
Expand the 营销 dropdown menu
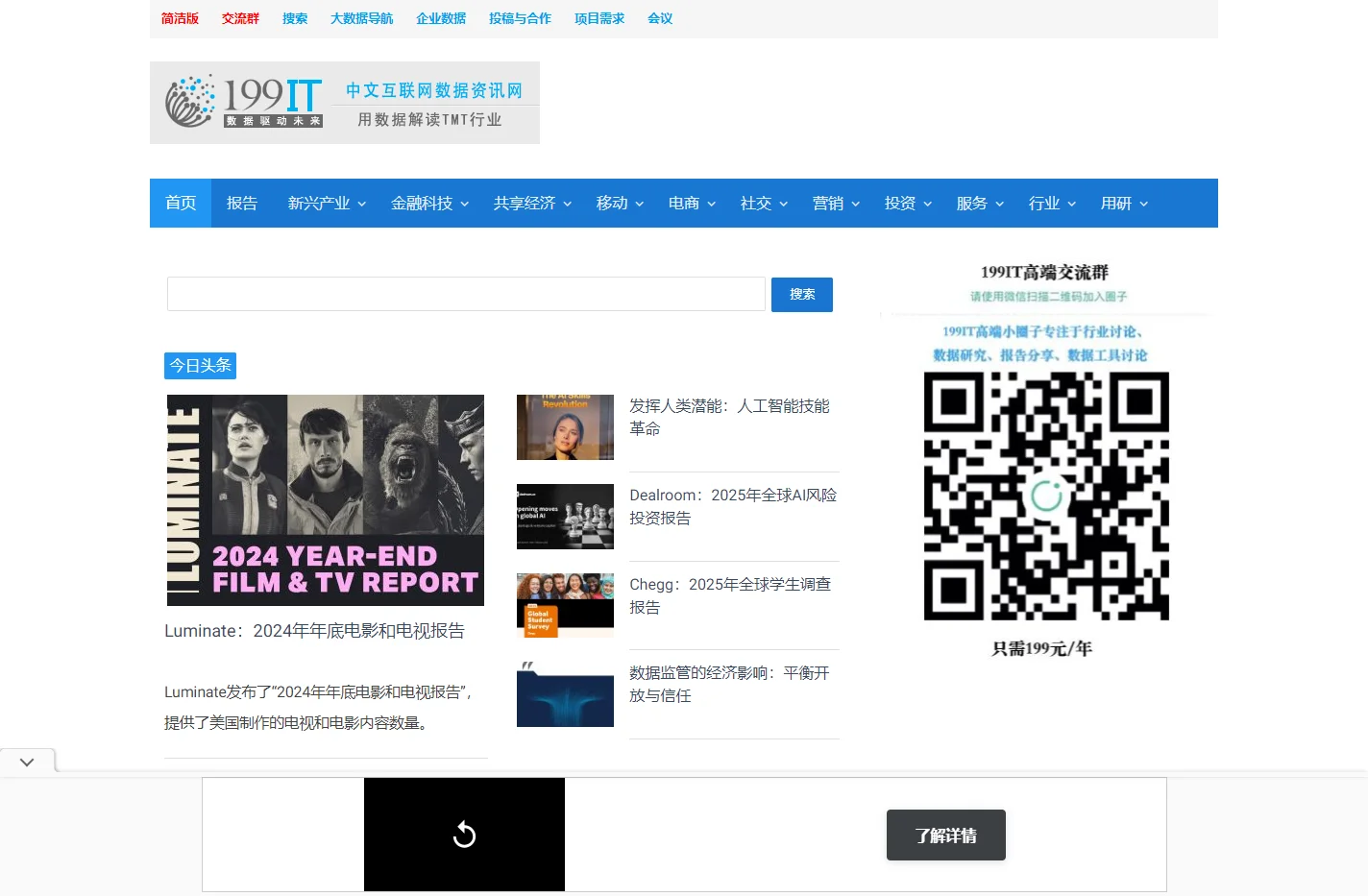pyautogui.click(x=836, y=203)
